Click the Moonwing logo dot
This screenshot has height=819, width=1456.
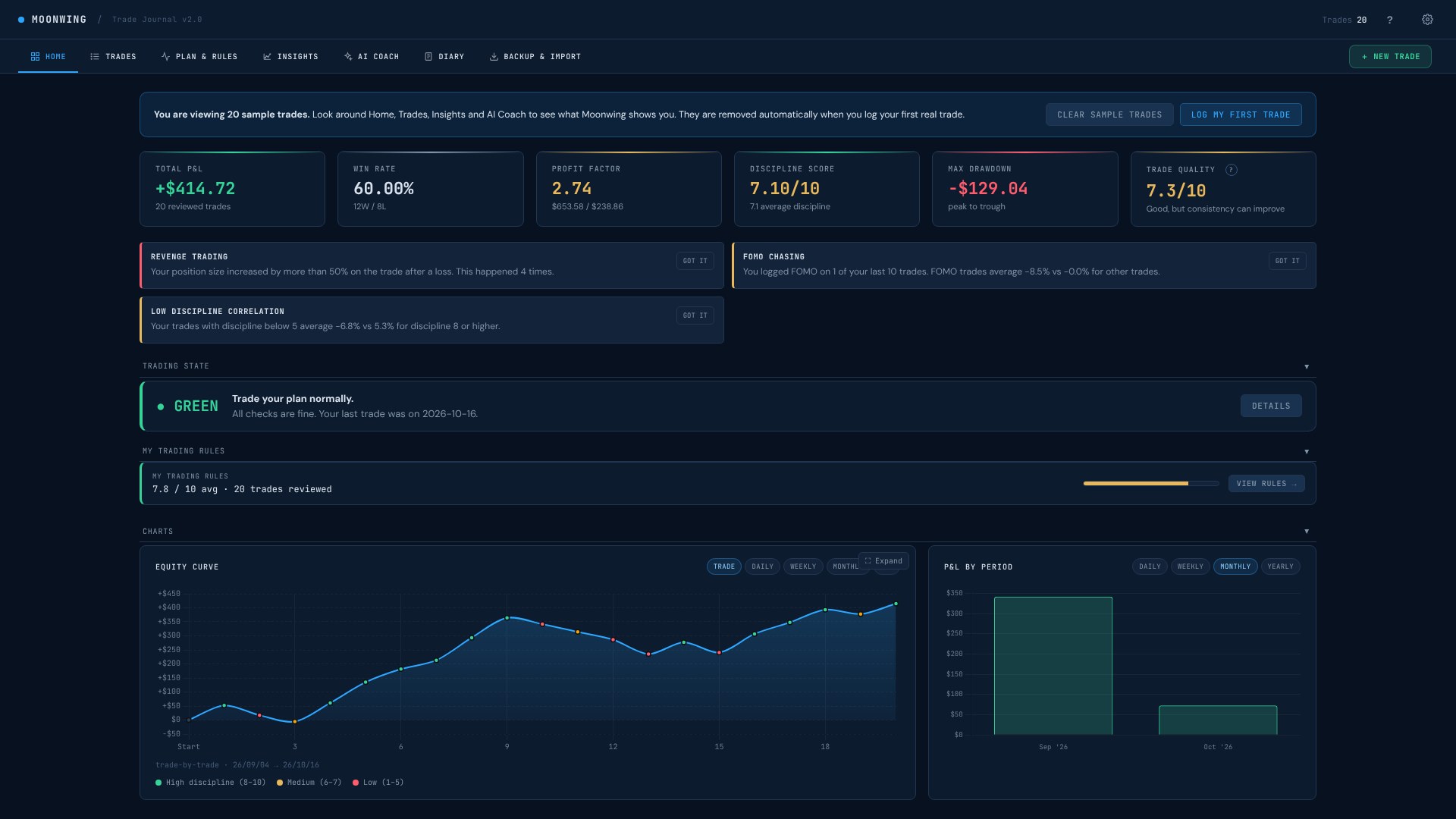point(21,20)
